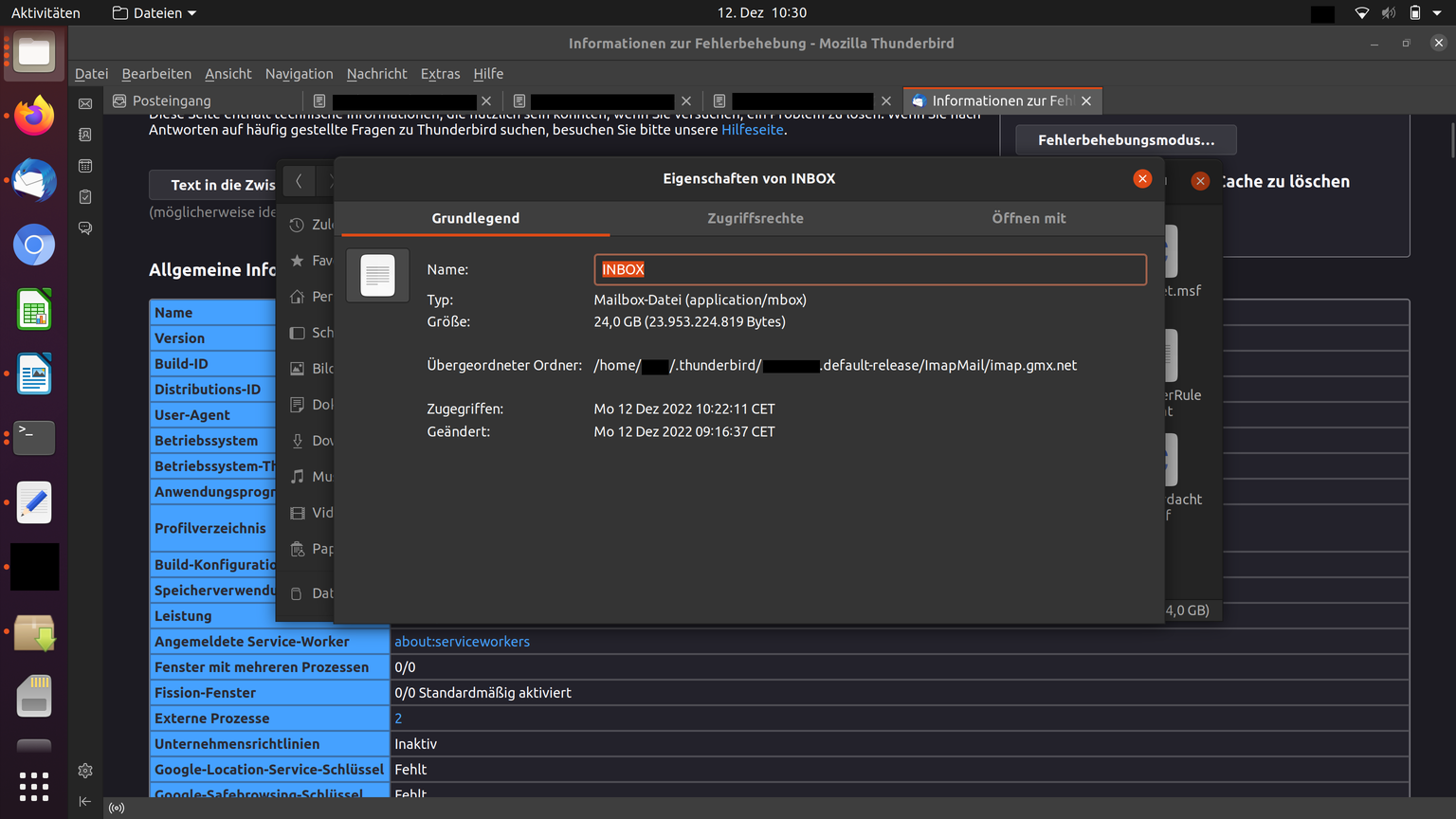Open the about:serviceworkers link
1456x819 pixels.
[x=462, y=642]
